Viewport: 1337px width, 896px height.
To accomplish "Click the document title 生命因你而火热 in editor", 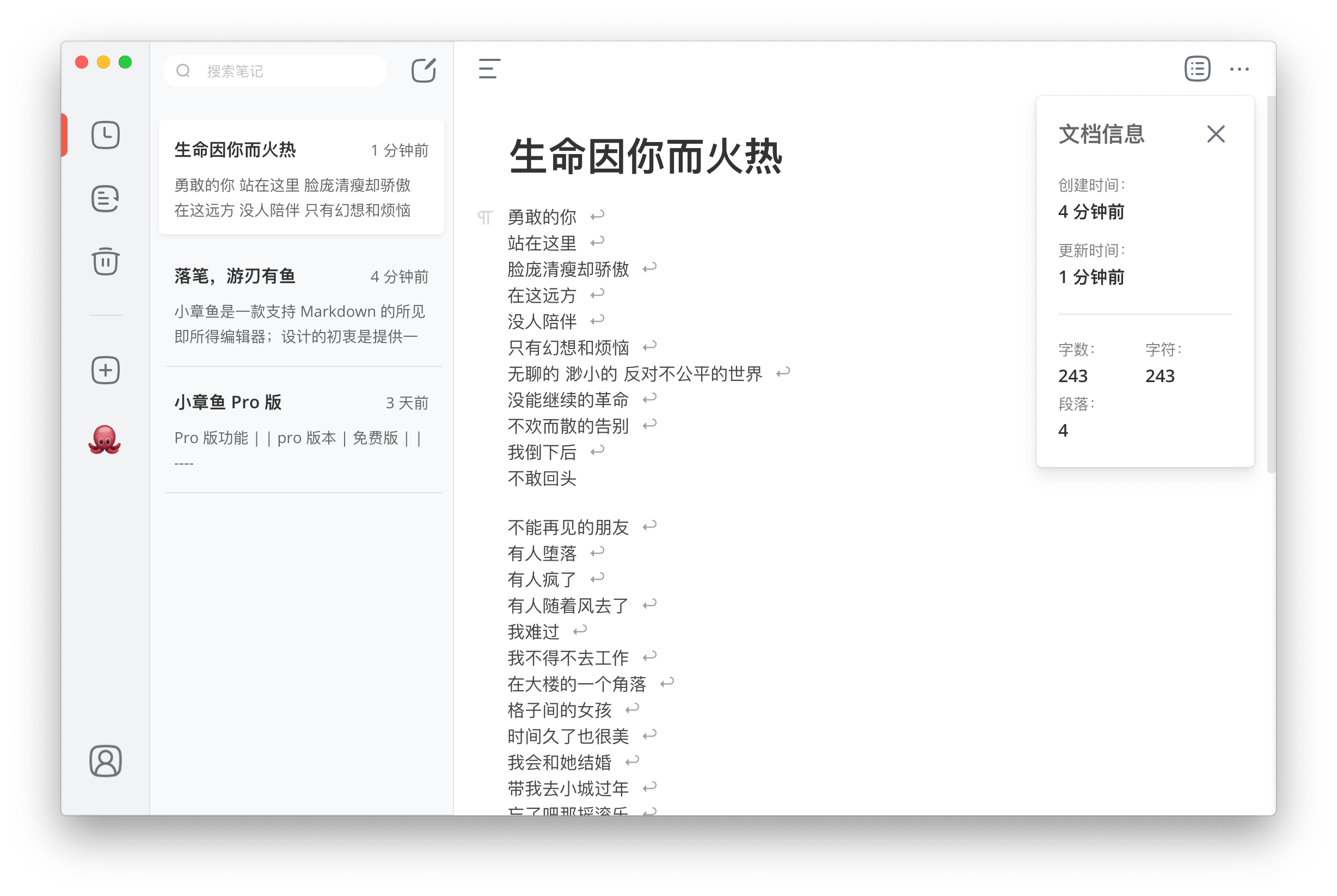I will point(646,156).
